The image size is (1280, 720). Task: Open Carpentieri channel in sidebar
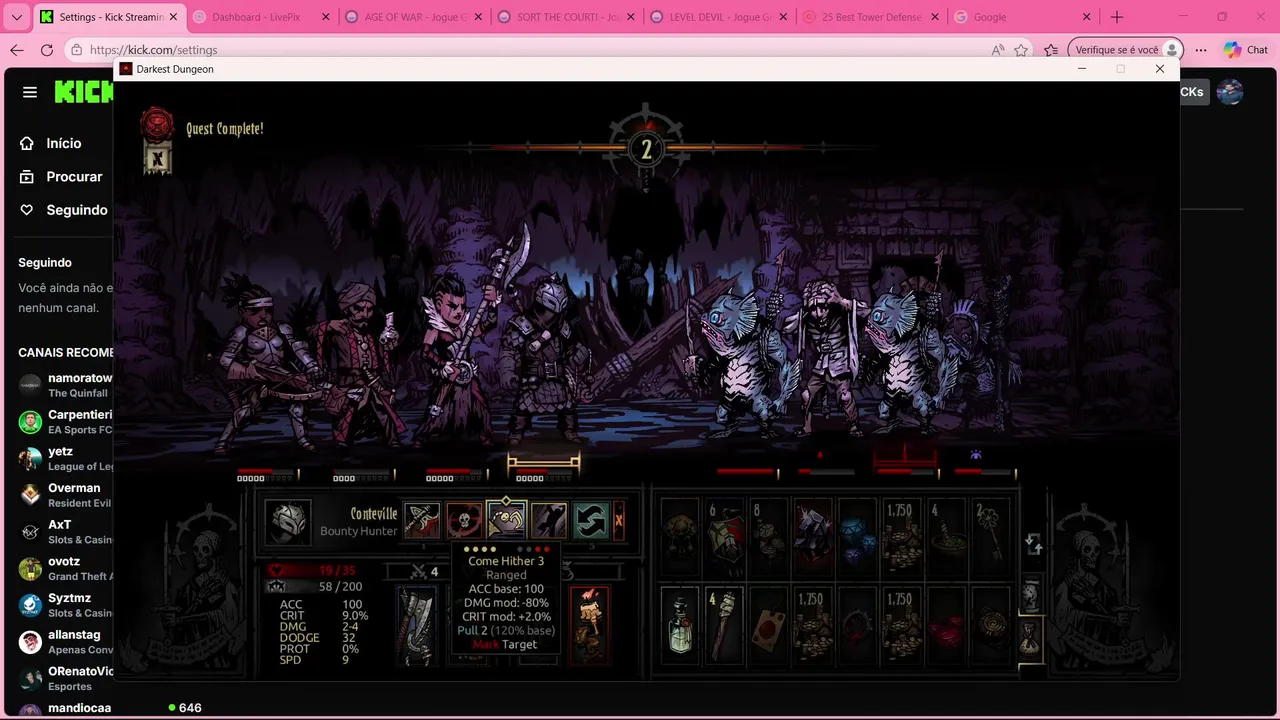click(x=66, y=422)
